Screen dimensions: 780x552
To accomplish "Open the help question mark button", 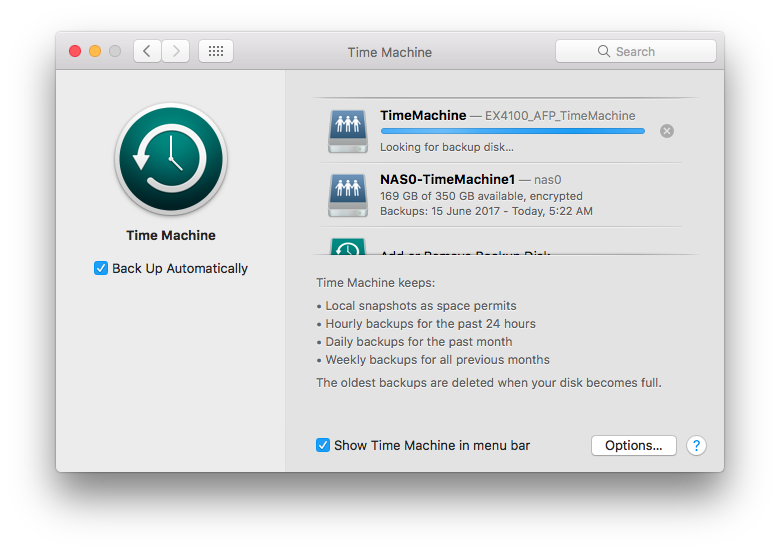I will tap(696, 446).
